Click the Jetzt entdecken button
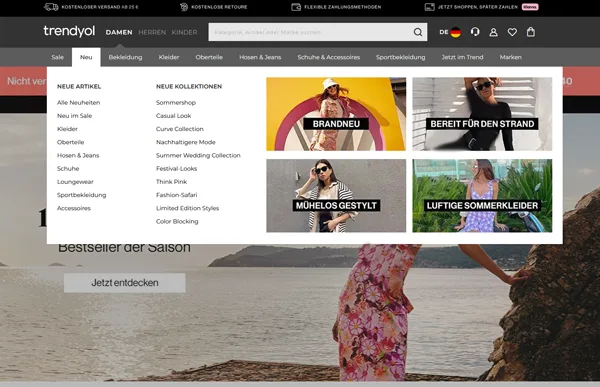The width and height of the screenshot is (600, 387). click(x=125, y=283)
